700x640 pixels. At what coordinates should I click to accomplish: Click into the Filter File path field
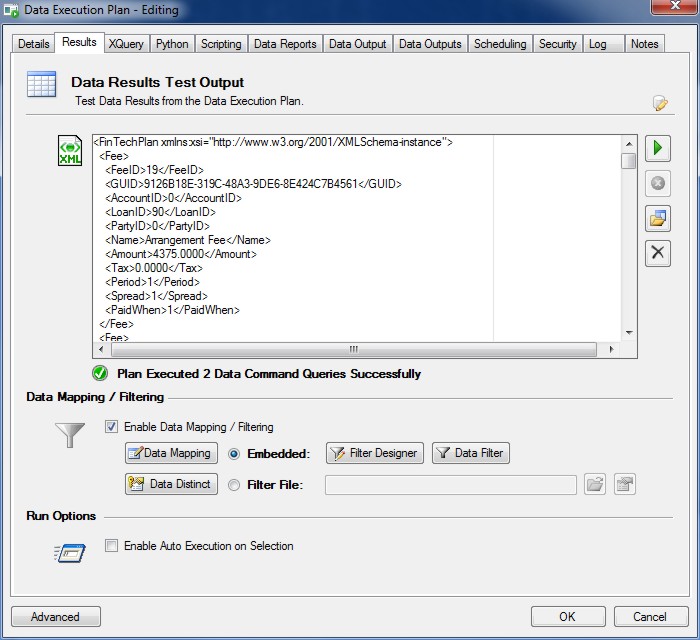point(450,485)
